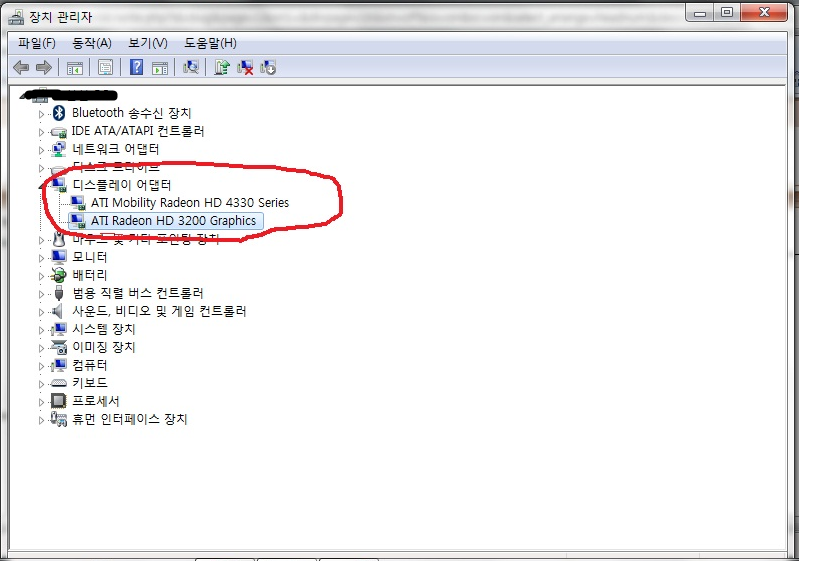The height and width of the screenshot is (561, 819).
Task: Open the 파일(F) menu
Action: tap(37, 43)
